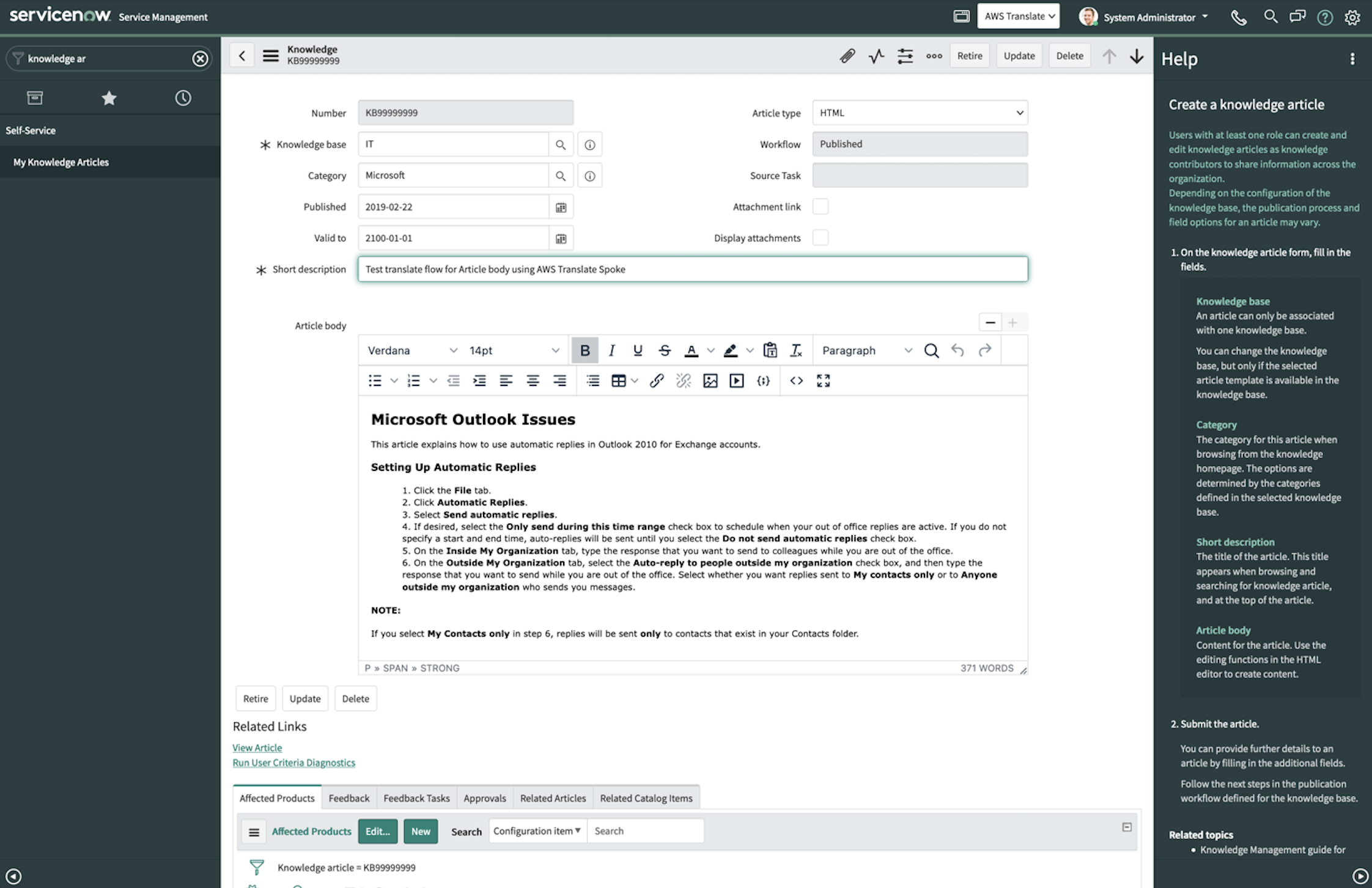Open favorites star tab in navigator
The height and width of the screenshot is (888, 1372).
(109, 98)
